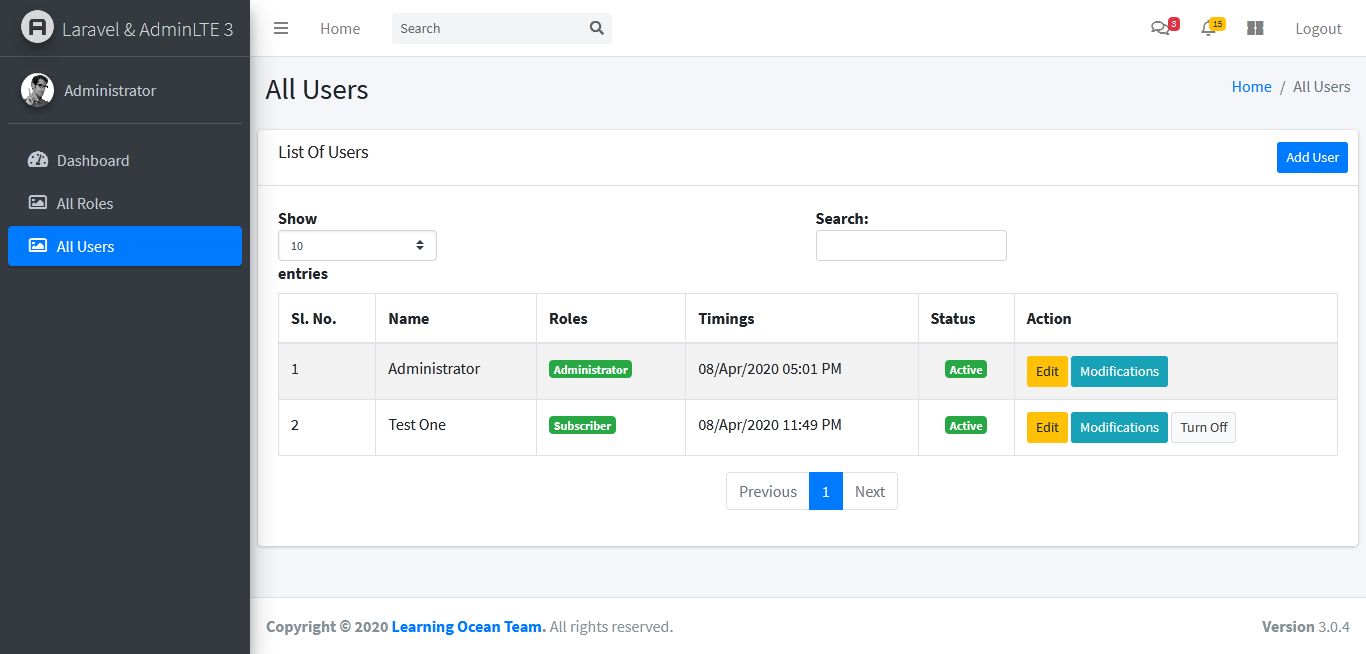
Task: Edit the Administrator user row
Action: coord(1047,371)
